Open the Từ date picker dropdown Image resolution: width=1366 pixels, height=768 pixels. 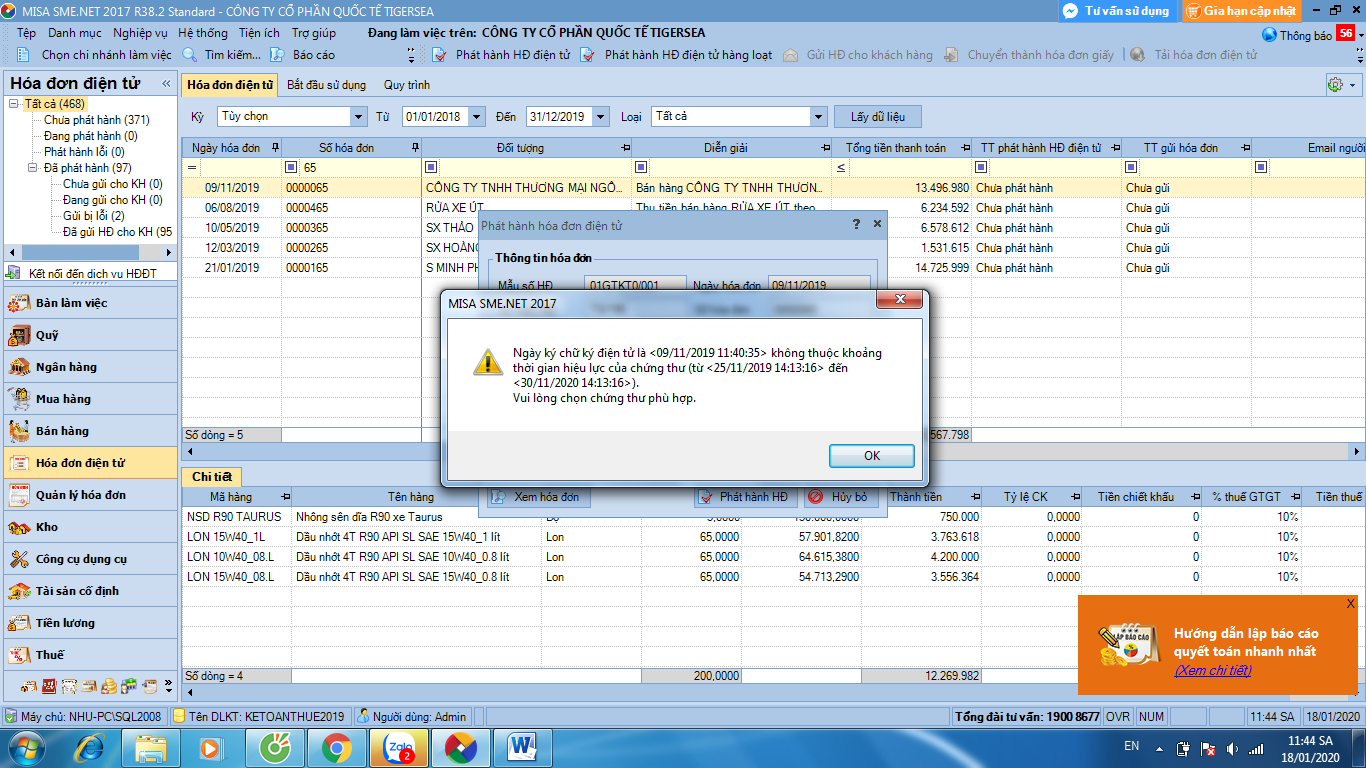point(476,117)
